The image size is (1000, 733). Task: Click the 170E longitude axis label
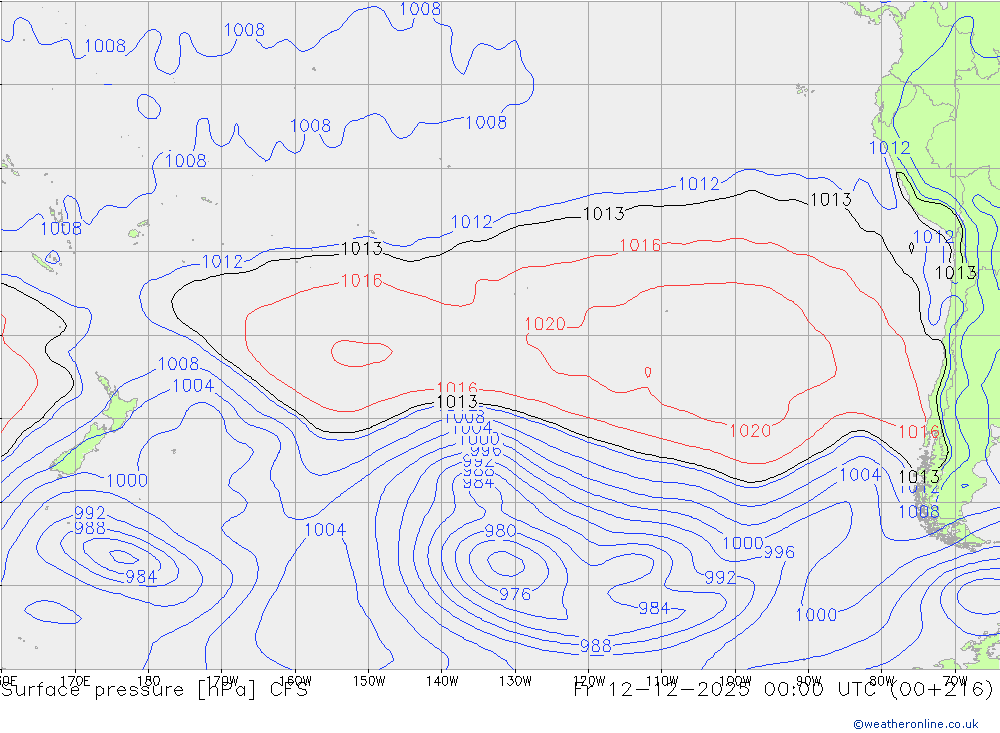tap(75, 681)
